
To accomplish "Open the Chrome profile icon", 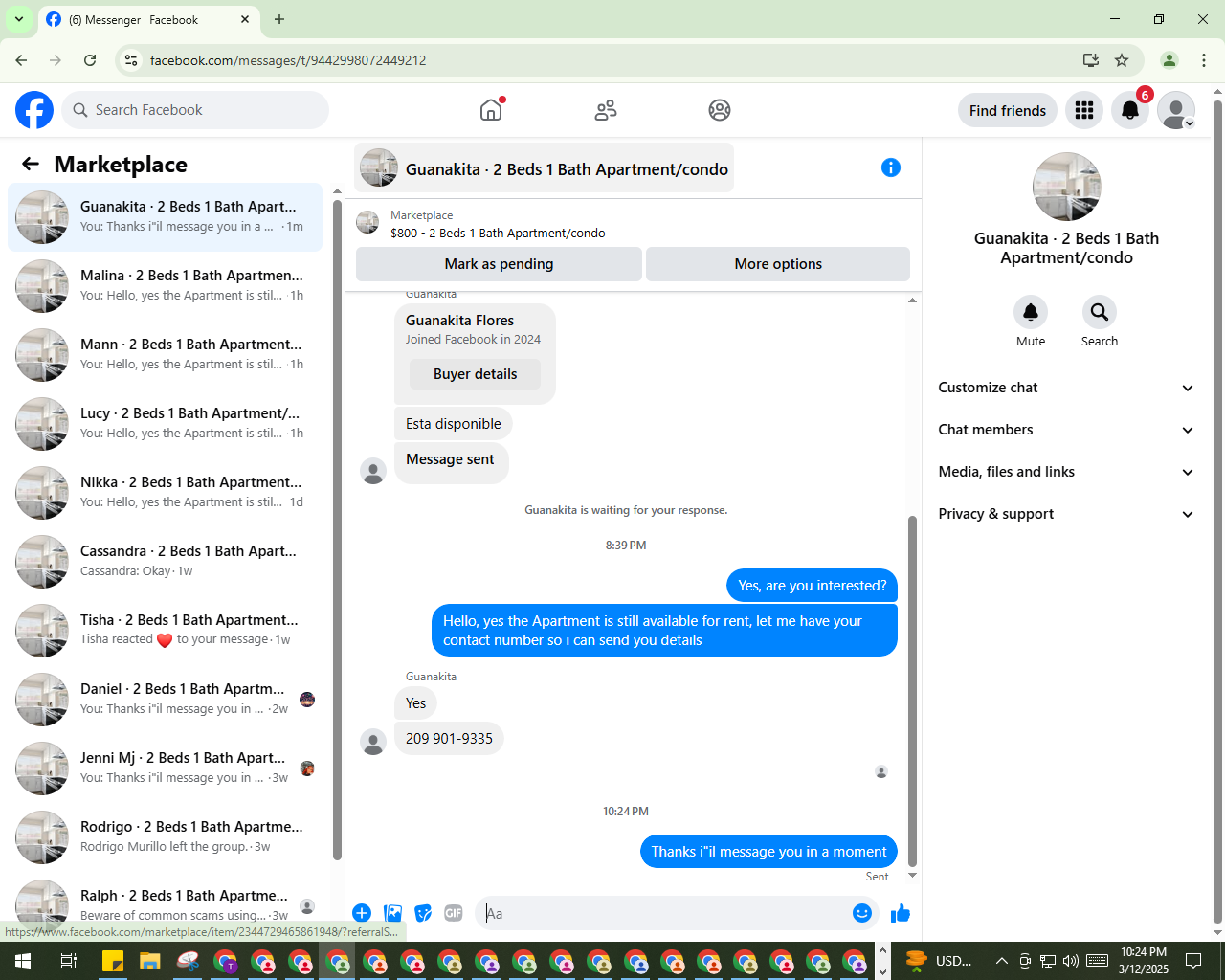I will (x=1169, y=60).
